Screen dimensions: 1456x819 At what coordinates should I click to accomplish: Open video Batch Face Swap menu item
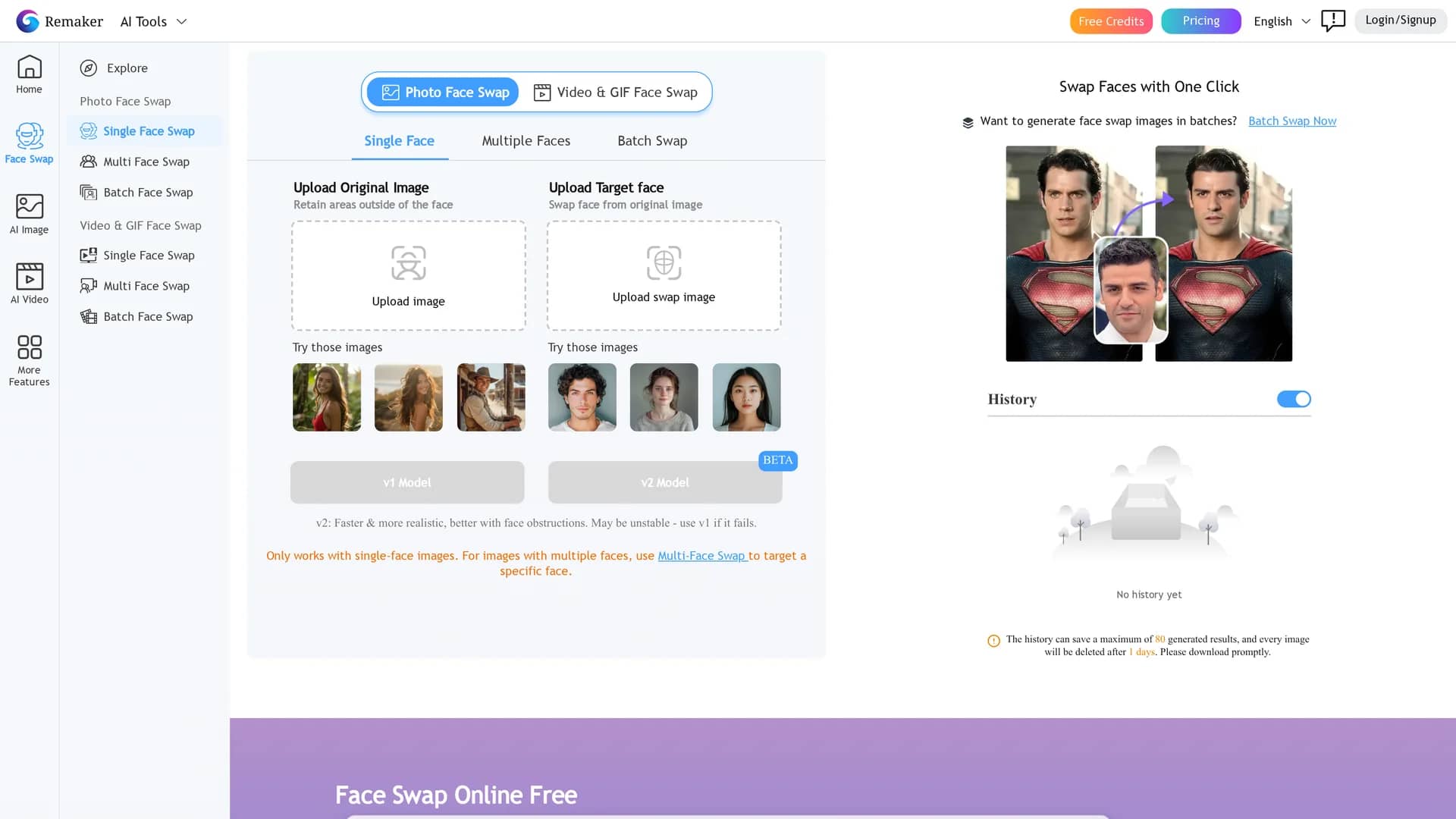[x=144, y=317]
